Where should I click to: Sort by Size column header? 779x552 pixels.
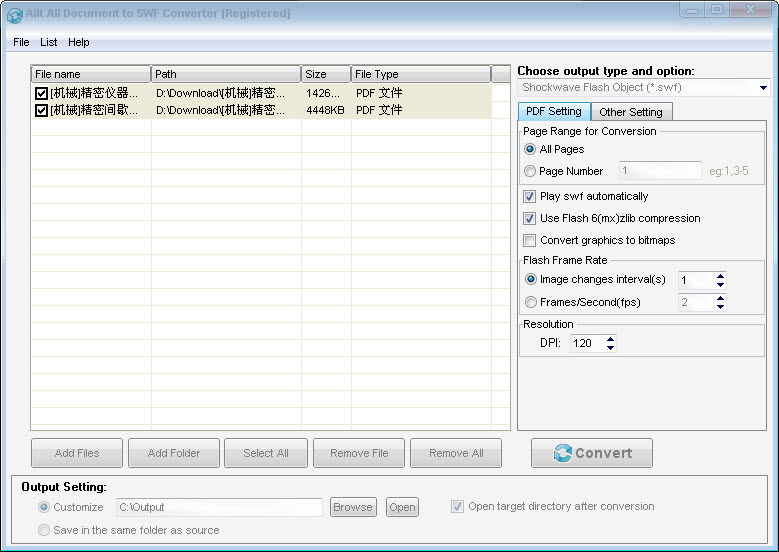(x=326, y=74)
